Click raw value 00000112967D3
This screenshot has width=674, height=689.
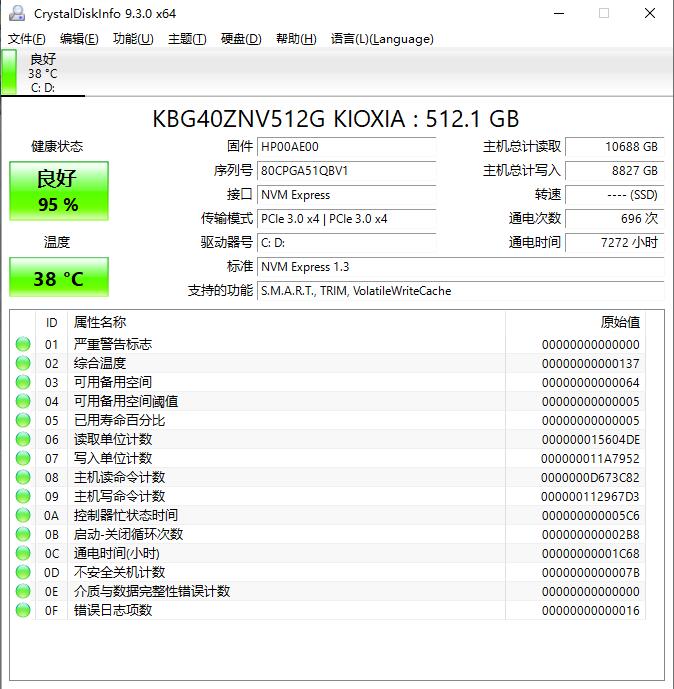coord(591,497)
